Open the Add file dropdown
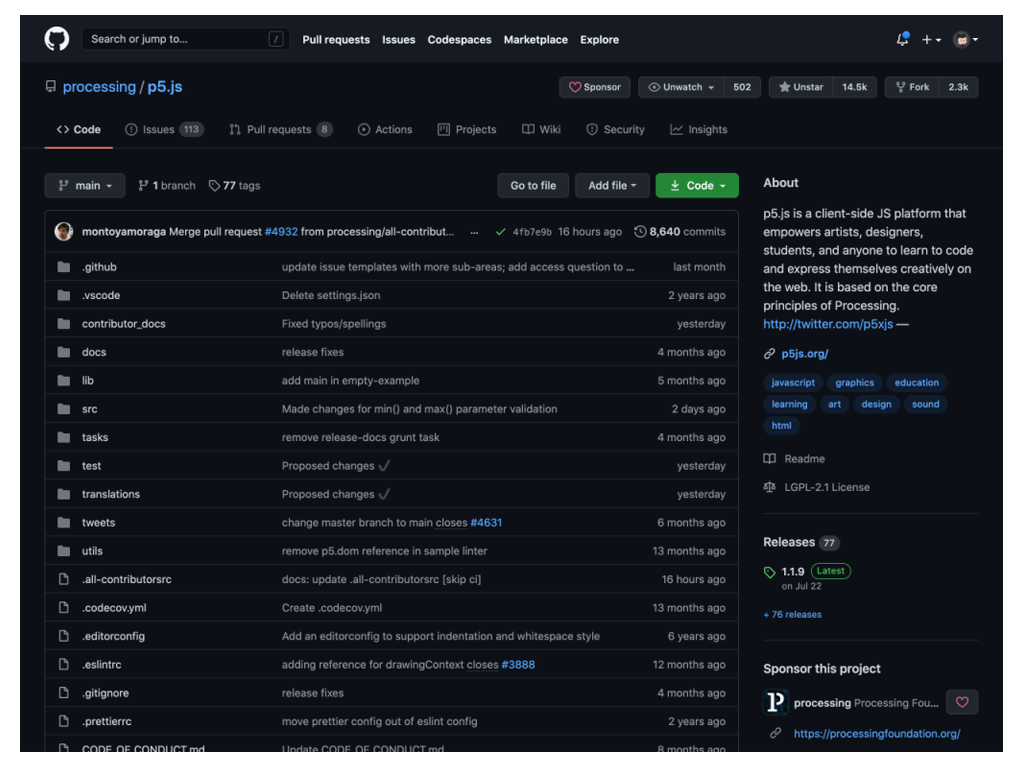Screen dimensions: 1024x768 click(x=611, y=185)
